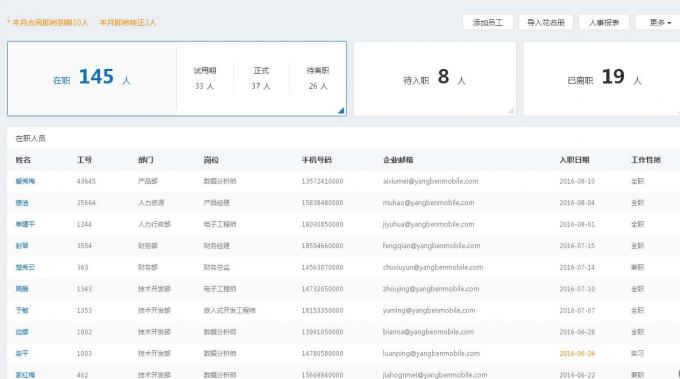This screenshot has width=680, height=379.
Task: Sort by the 工号 column header
Action: pyautogui.click(x=84, y=160)
